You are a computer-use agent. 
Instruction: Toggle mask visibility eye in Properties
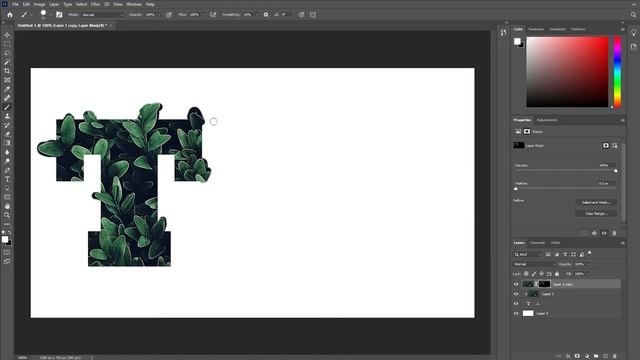pyautogui.click(x=604, y=233)
